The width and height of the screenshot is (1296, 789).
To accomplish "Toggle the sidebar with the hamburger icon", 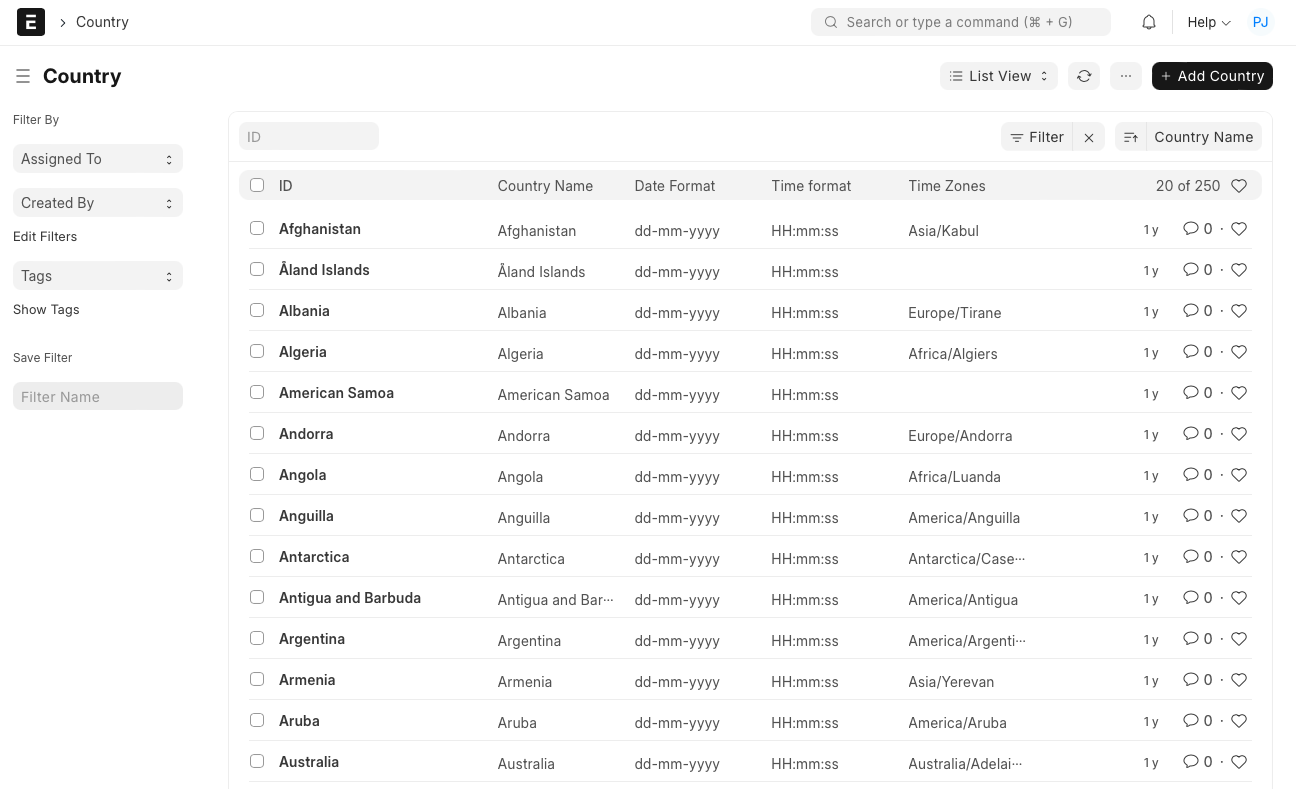I will pos(22,75).
